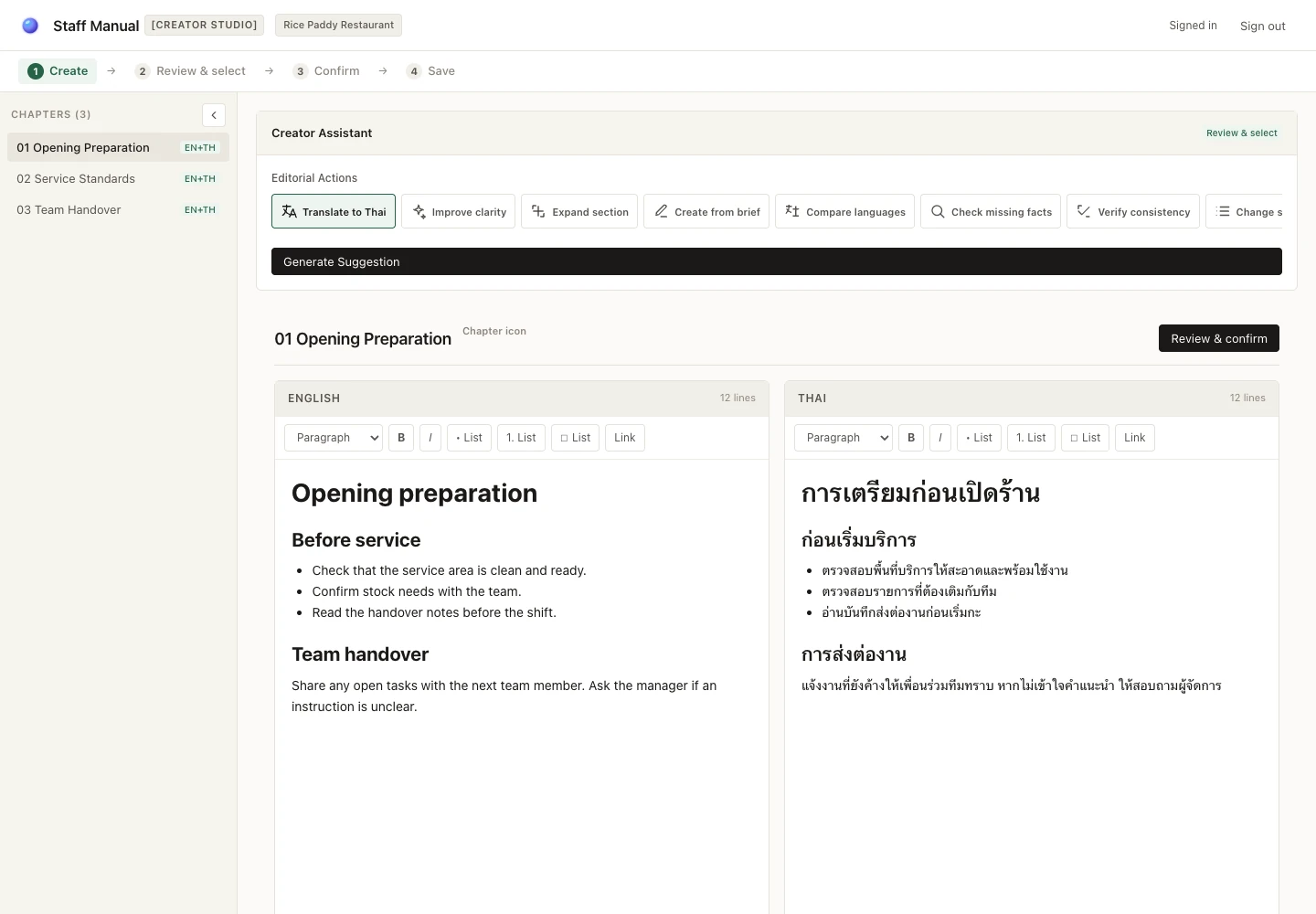Screen dimensions: 1316x914
Task: Click the Chapter icon placeholder
Action: (494, 331)
